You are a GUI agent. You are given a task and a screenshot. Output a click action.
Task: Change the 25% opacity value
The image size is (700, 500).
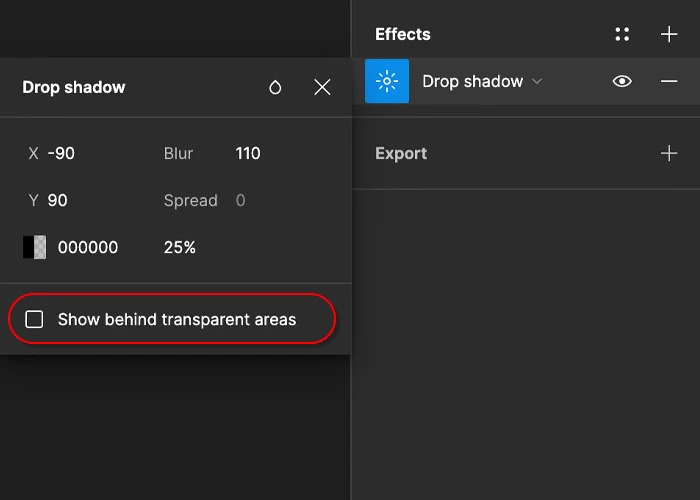tap(179, 247)
